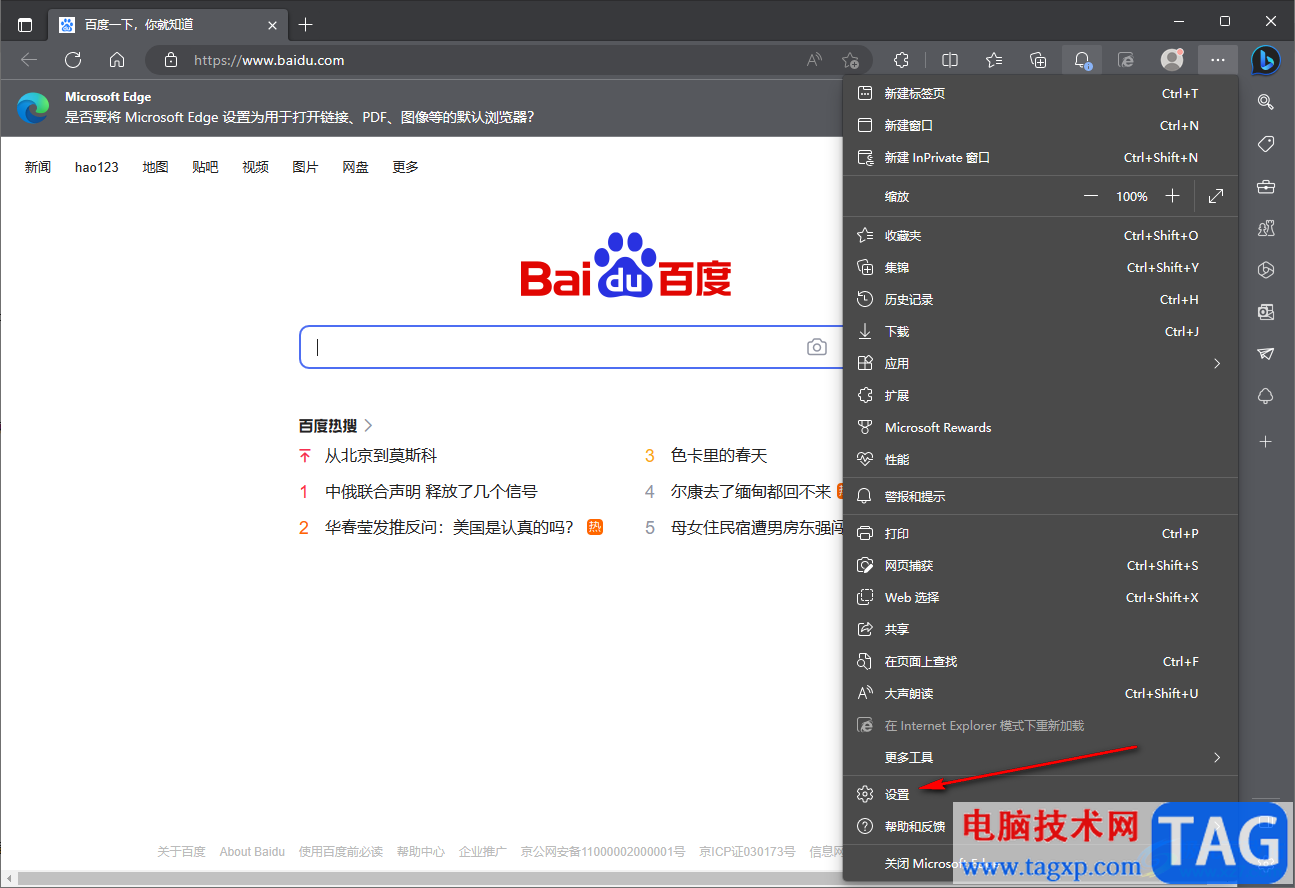Viewport: 1295px width, 888px height.
Task: Click the three-dot Settings and more button
Action: coord(1217,60)
